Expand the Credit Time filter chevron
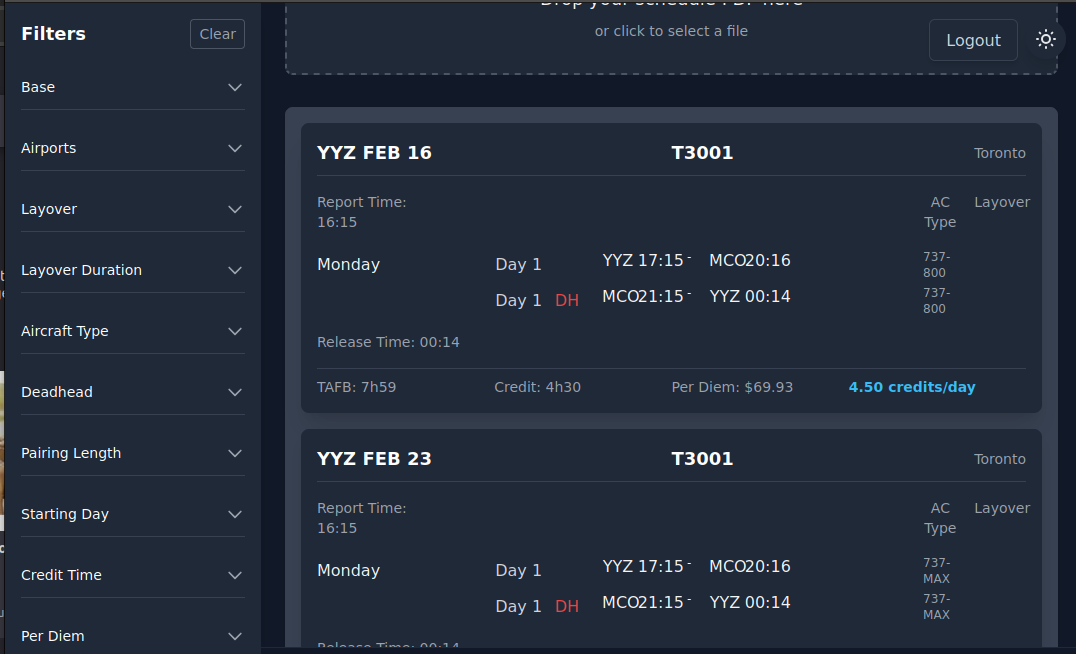Viewport: 1076px width, 654px height. pyautogui.click(x=235, y=575)
